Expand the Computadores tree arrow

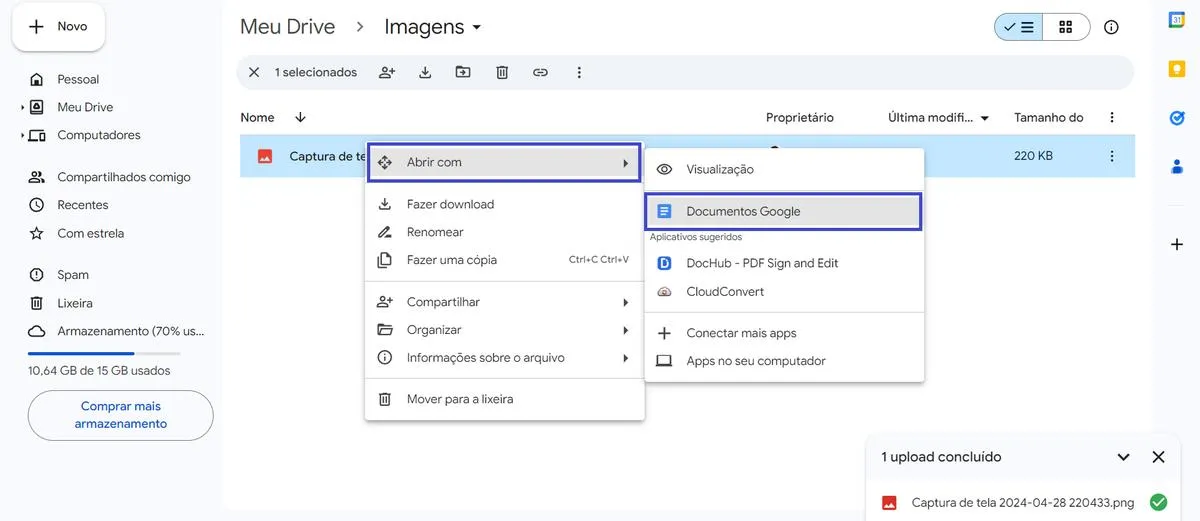tap(22, 135)
